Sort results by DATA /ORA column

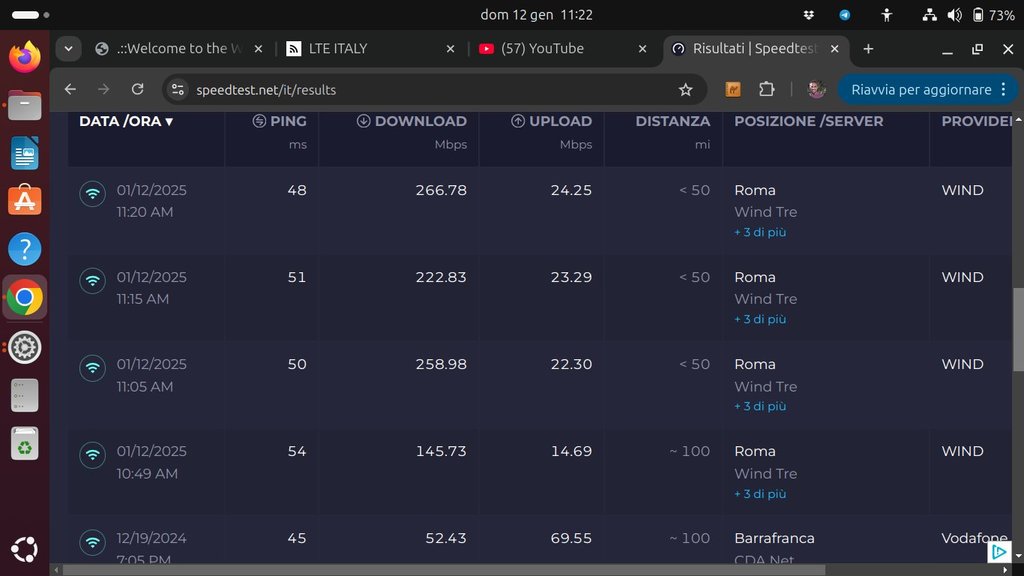point(126,121)
